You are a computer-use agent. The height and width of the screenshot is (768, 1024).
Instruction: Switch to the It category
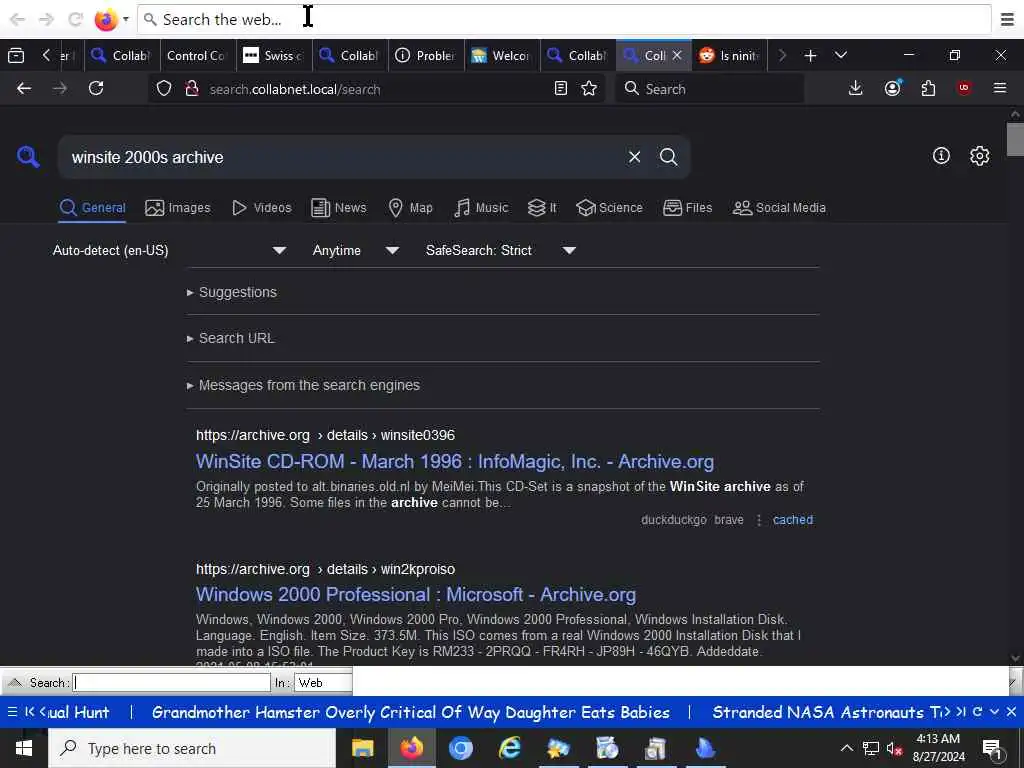[x=542, y=208]
